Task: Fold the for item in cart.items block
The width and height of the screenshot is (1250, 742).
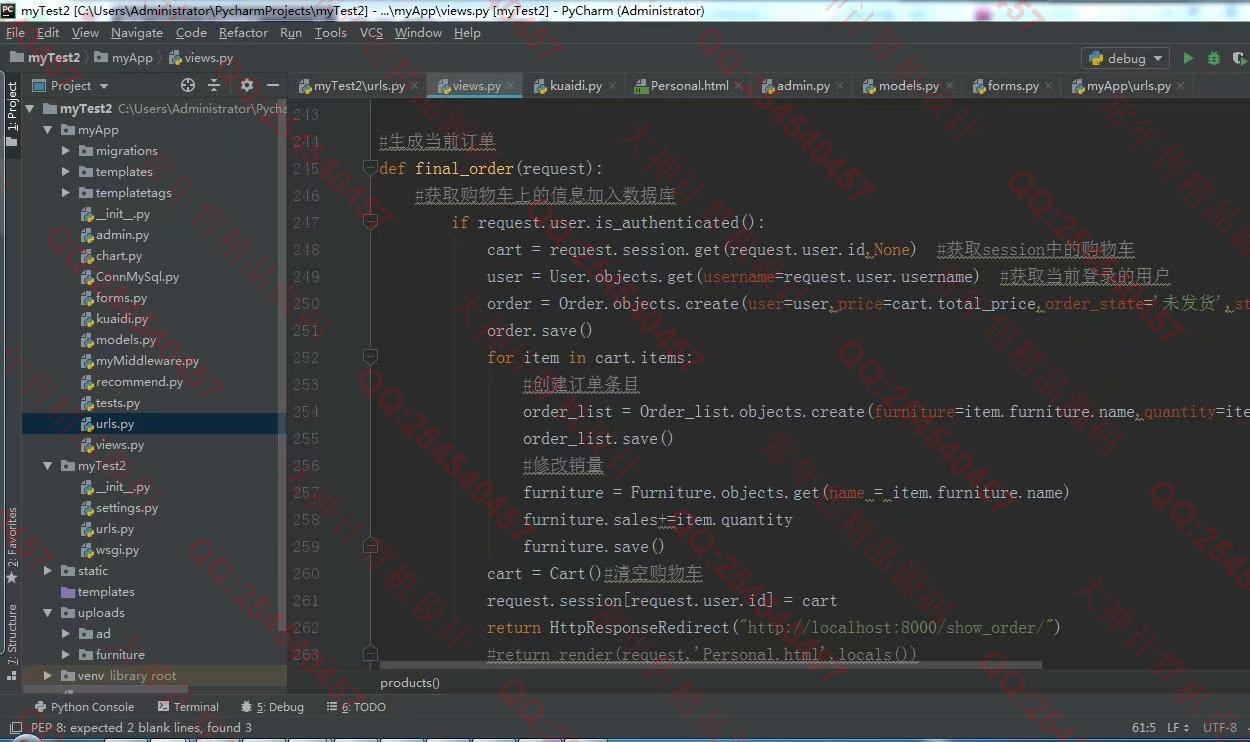Action: click(370, 357)
